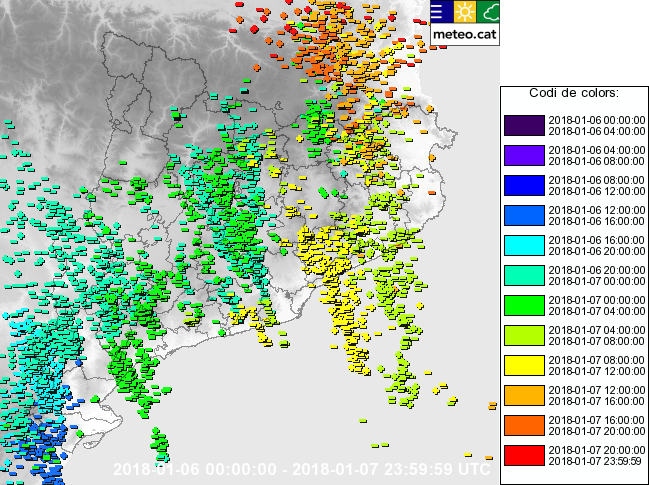
Task: Choose the yellow 08:00–12:00 legend swatch
Action: pyautogui.click(x=525, y=365)
